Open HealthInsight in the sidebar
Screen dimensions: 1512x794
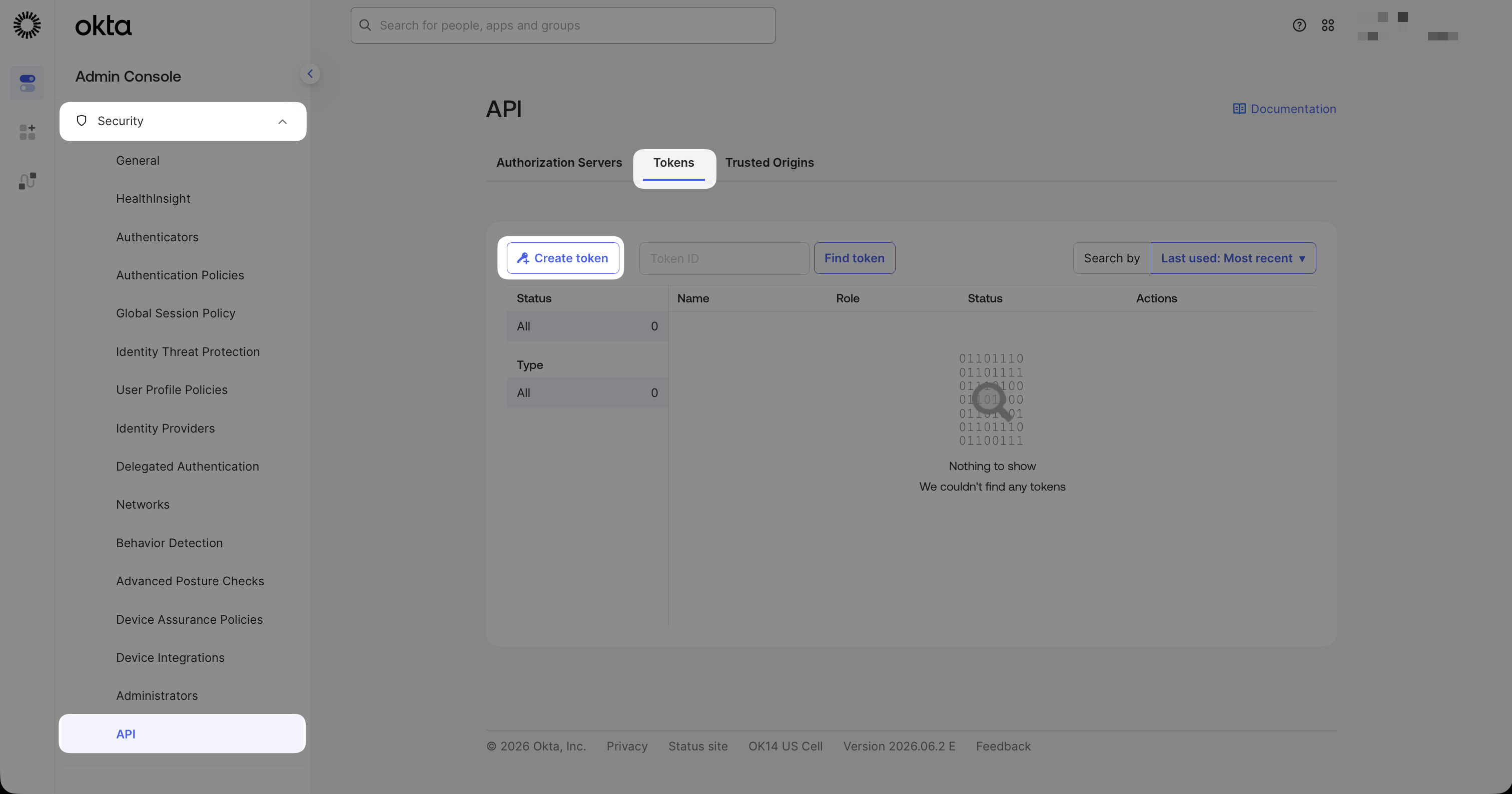(153, 198)
